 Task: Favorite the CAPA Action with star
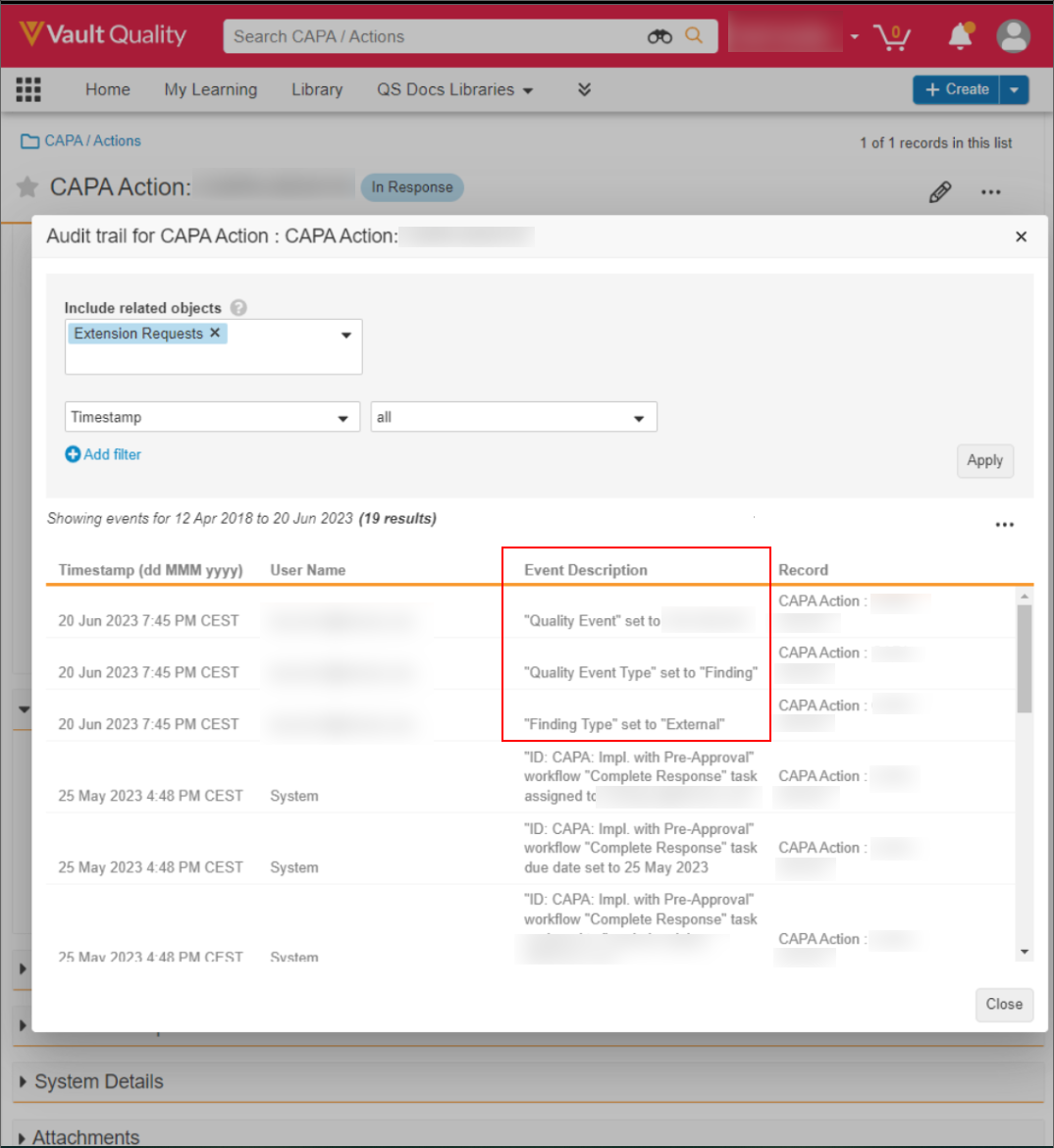click(x=27, y=187)
